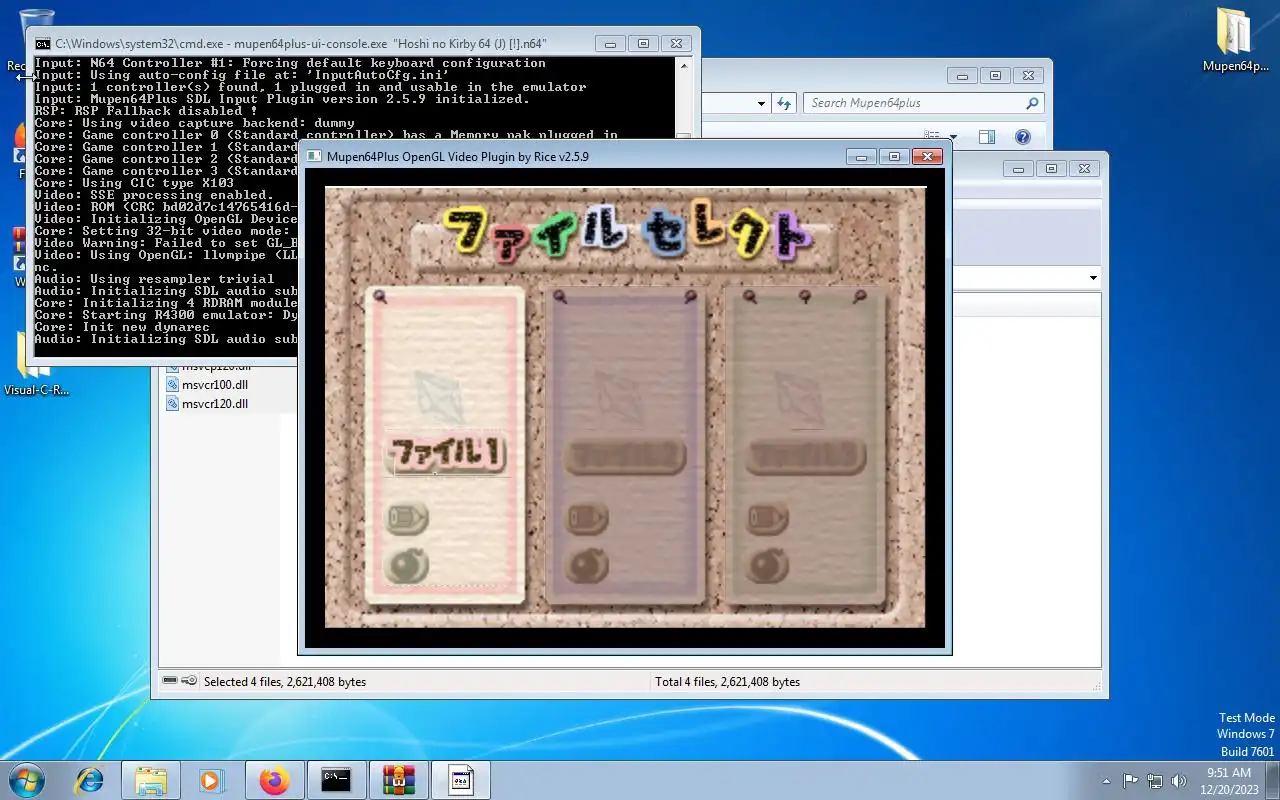The width and height of the screenshot is (1280, 800).
Task: Open the volume speaker tray icon
Action: point(1179,781)
